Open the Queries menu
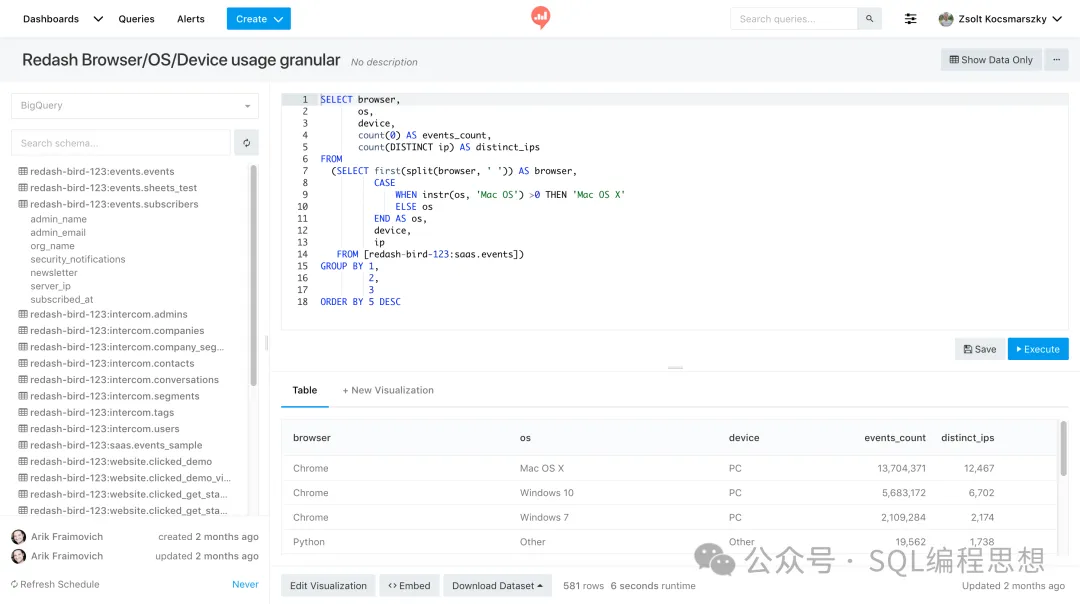 136,19
